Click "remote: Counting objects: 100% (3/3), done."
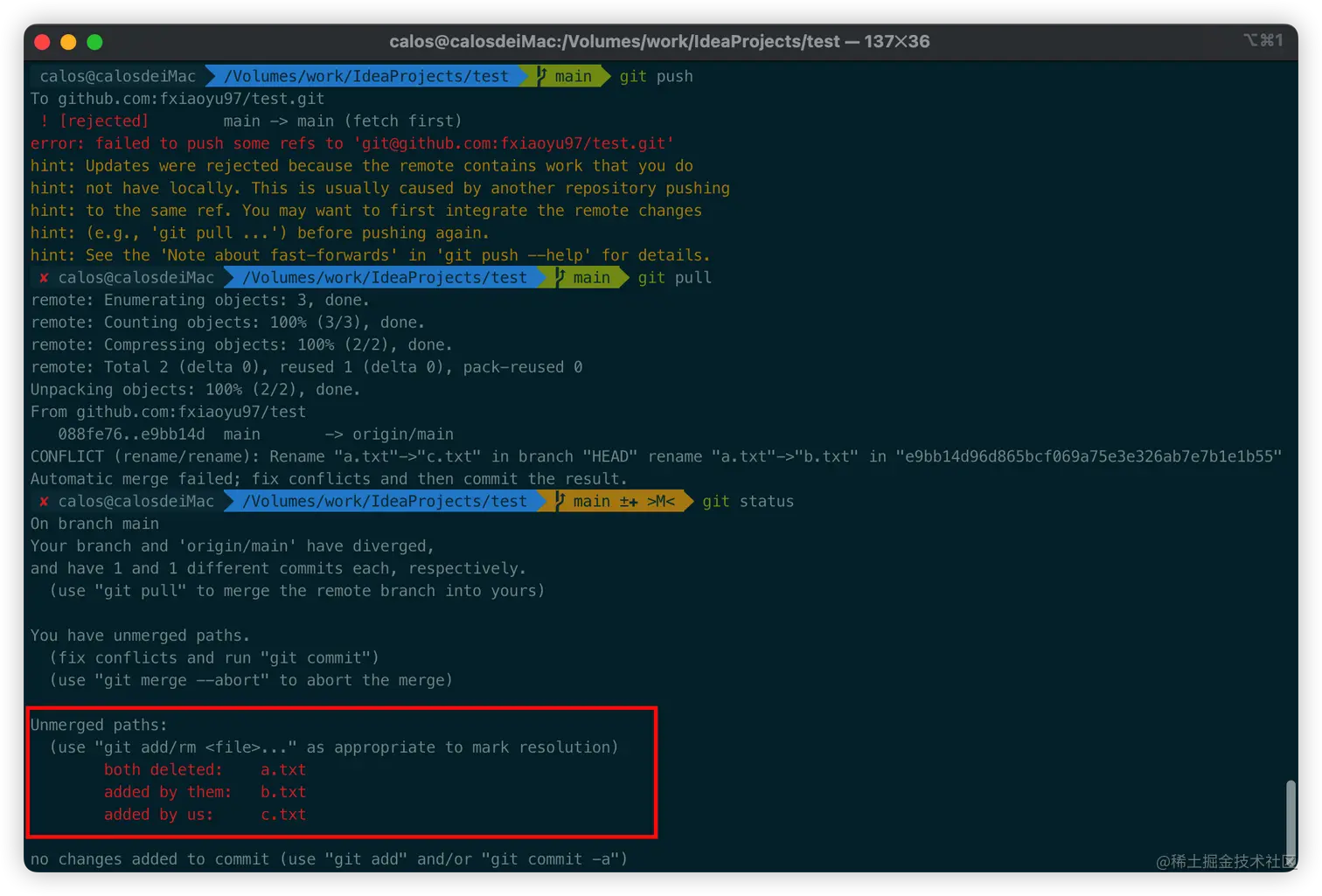Viewport: 1322px width, 896px height. [228, 323]
